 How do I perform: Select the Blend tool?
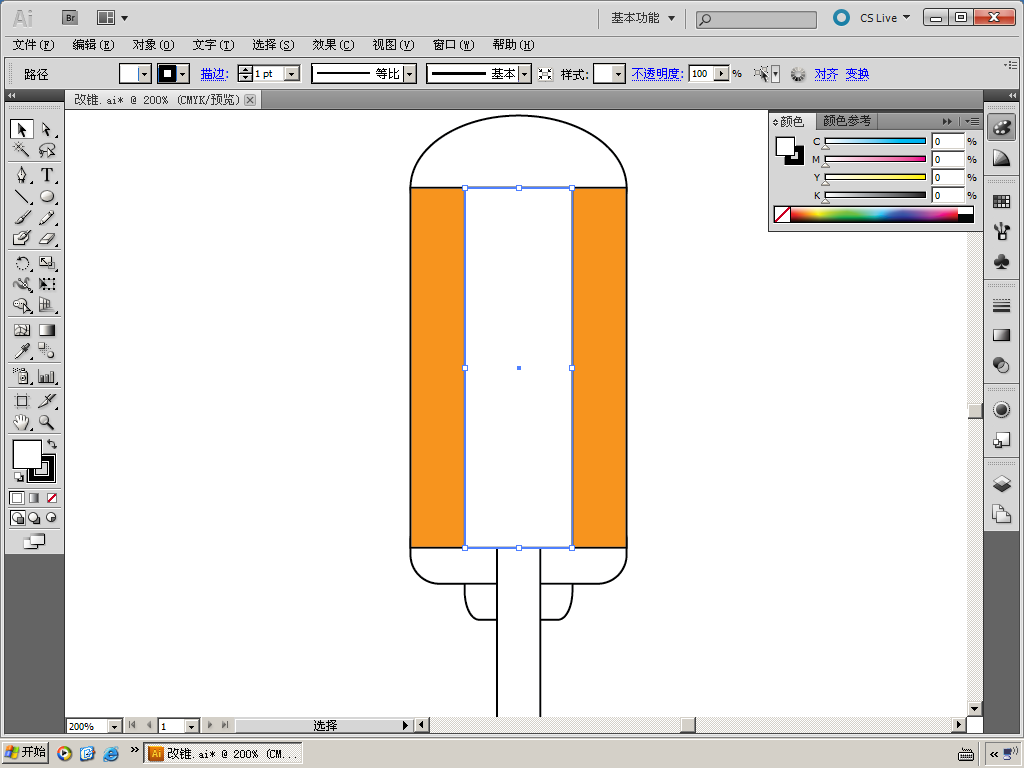click(46, 351)
